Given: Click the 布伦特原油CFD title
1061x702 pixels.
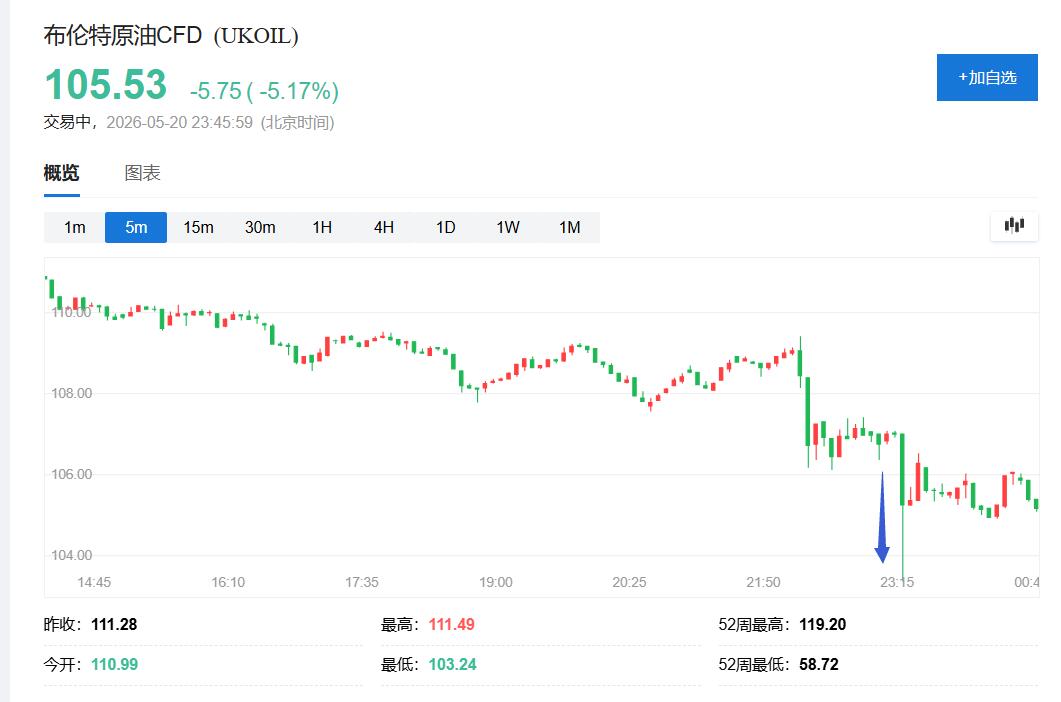Looking at the screenshot, I should pos(123,35).
